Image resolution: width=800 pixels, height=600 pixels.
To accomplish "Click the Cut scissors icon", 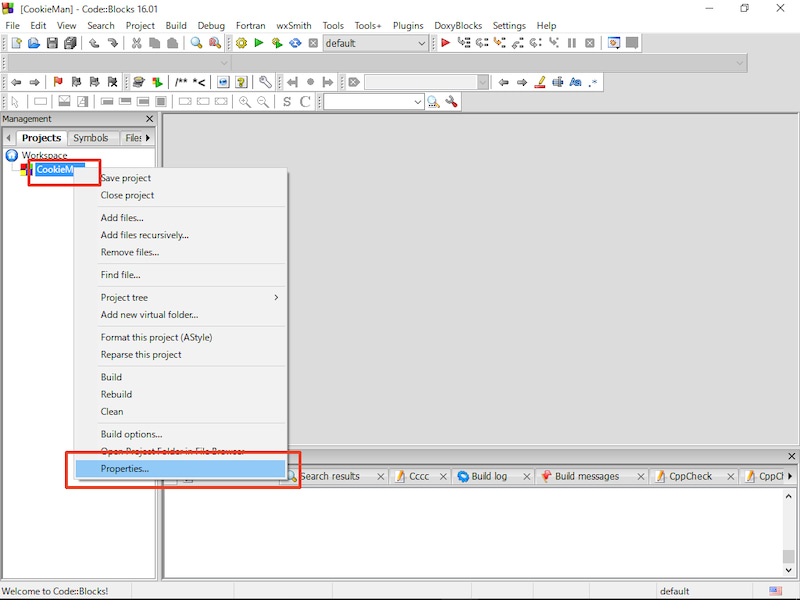I will (136, 43).
